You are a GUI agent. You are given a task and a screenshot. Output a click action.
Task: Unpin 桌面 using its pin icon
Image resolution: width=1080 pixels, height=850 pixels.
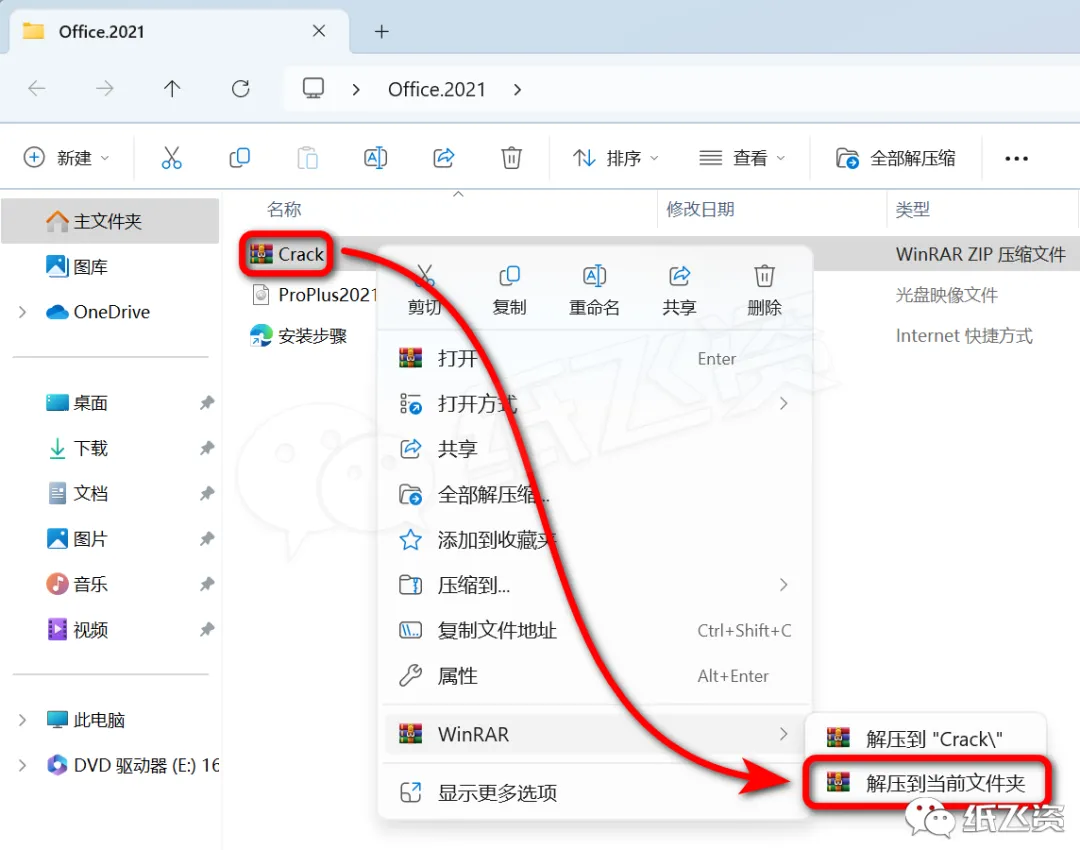pyautogui.click(x=207, y=403)
